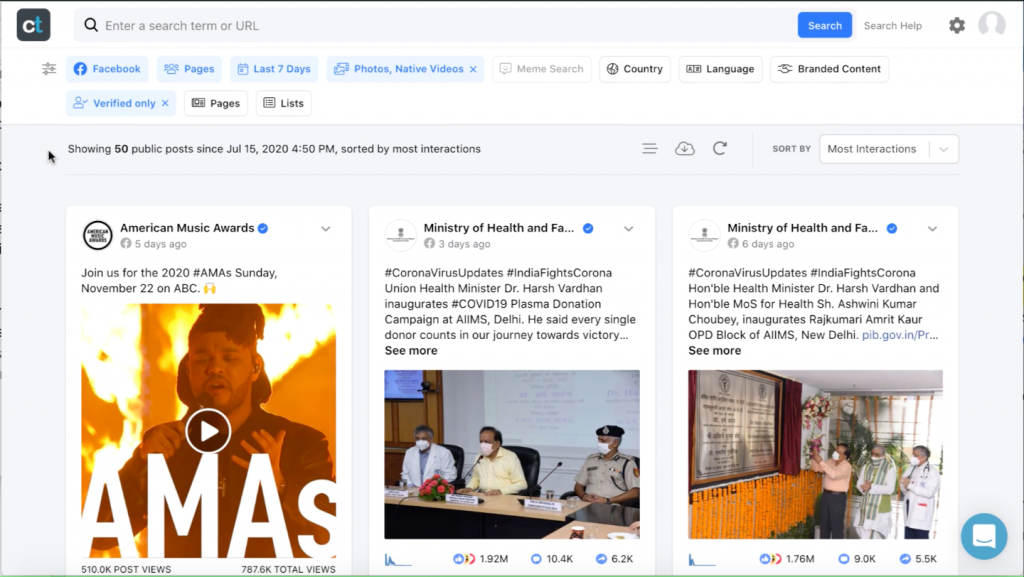Play the AMAs video
This screenshot has height=577, width=1024.
pos(208,431)
